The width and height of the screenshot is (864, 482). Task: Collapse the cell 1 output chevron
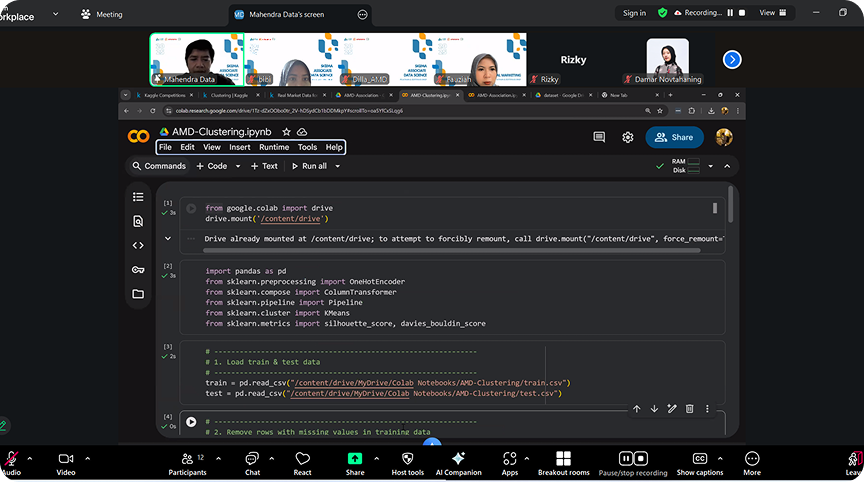click(168, 239)
